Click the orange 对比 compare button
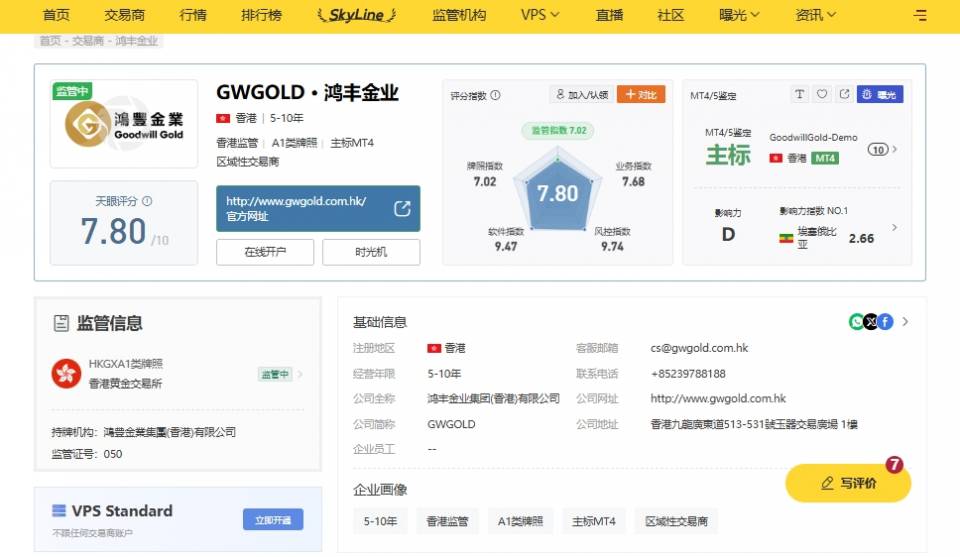Image resolution: width=960 pixels, height=557 pixels. [x=641, y=94]
